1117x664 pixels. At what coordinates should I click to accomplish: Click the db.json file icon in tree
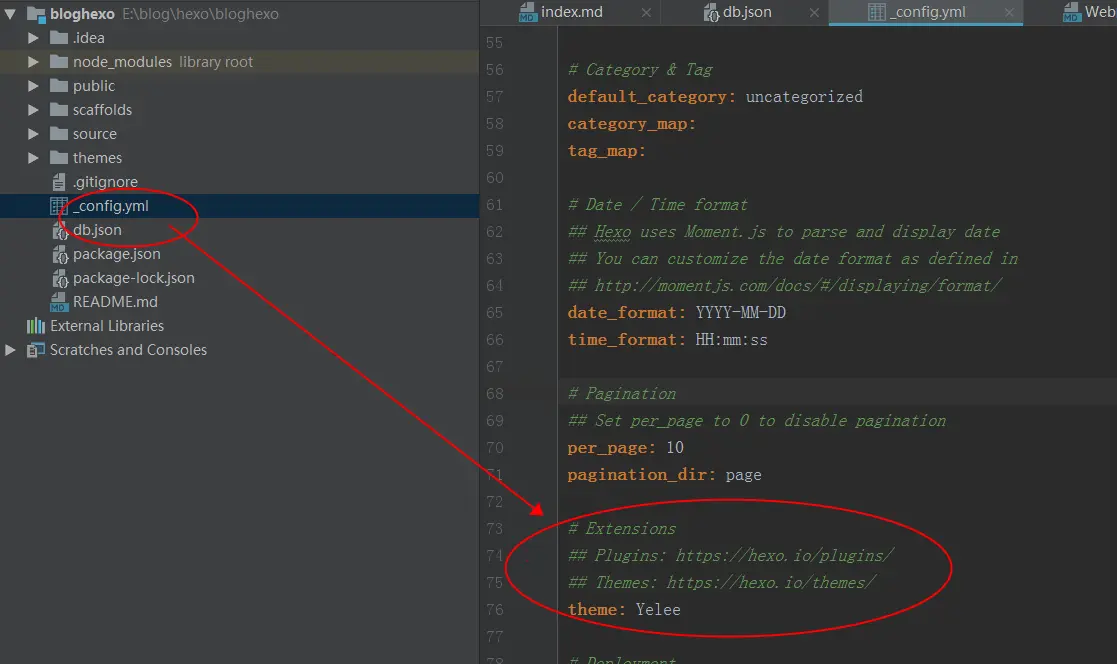[61, 231]
